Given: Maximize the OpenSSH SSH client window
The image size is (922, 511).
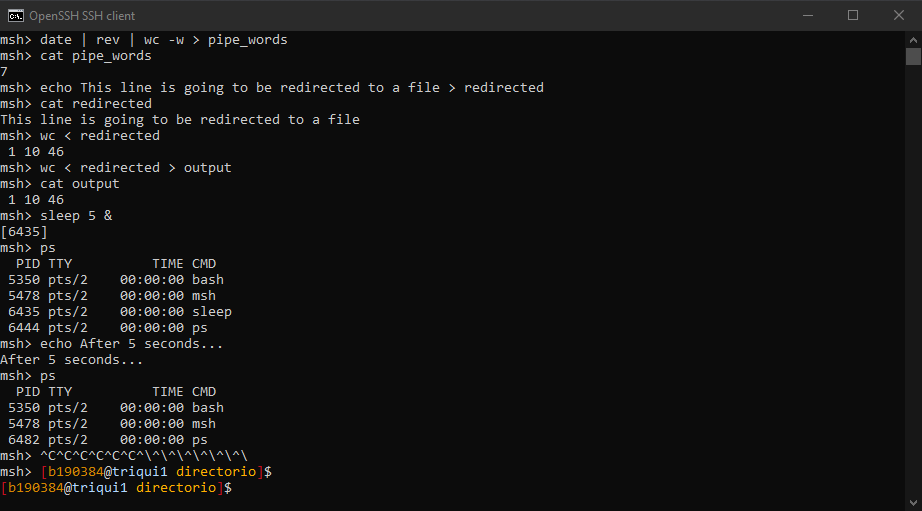Looking at the screenshot, I should click(853, 15).
